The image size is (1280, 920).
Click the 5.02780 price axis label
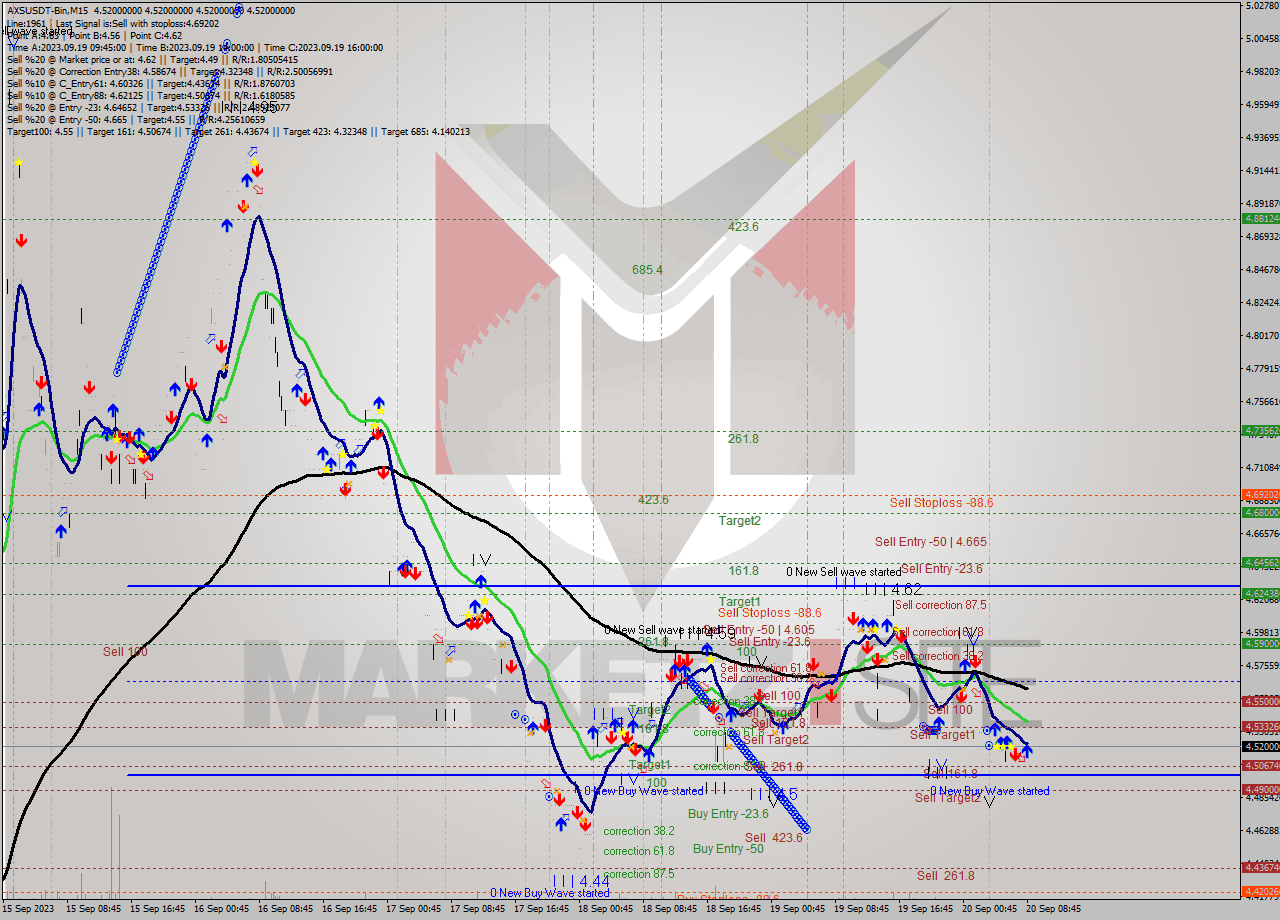(1262, 5)
